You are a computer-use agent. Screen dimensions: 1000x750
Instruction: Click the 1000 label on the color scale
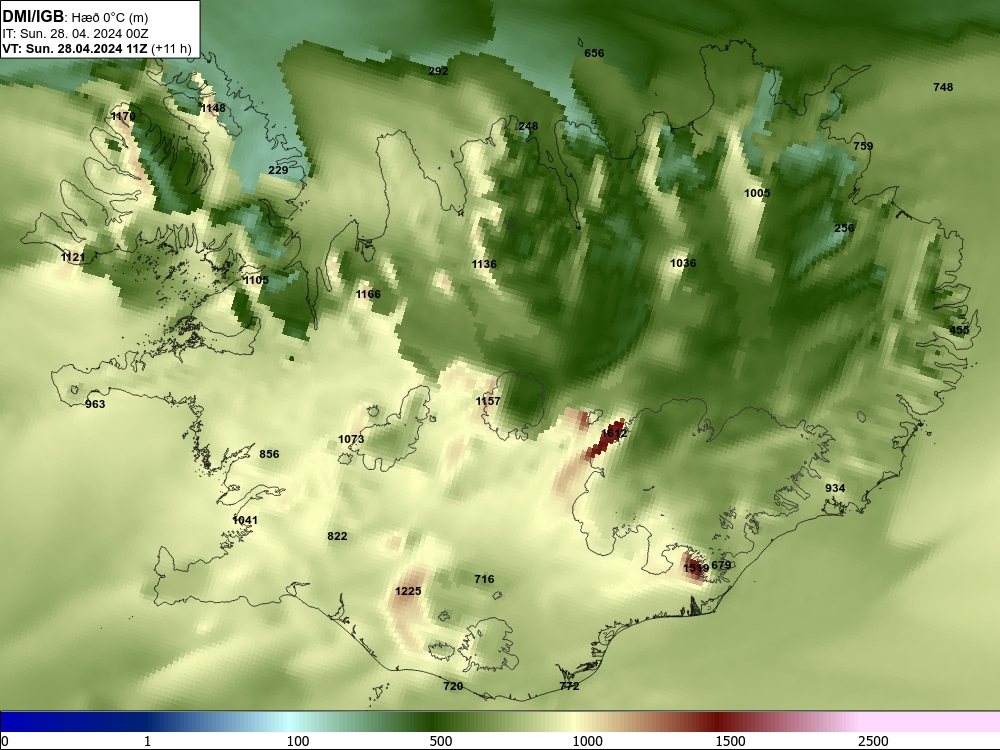tap(587, 741)
